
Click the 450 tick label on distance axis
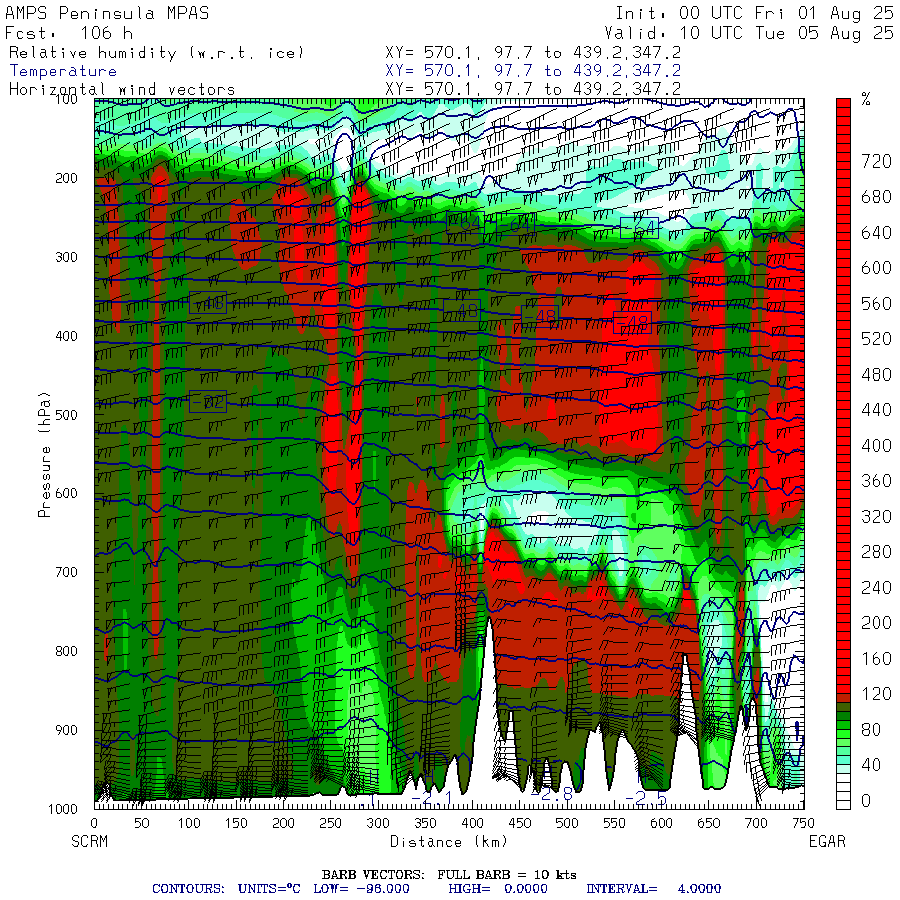tap(519, 823)
